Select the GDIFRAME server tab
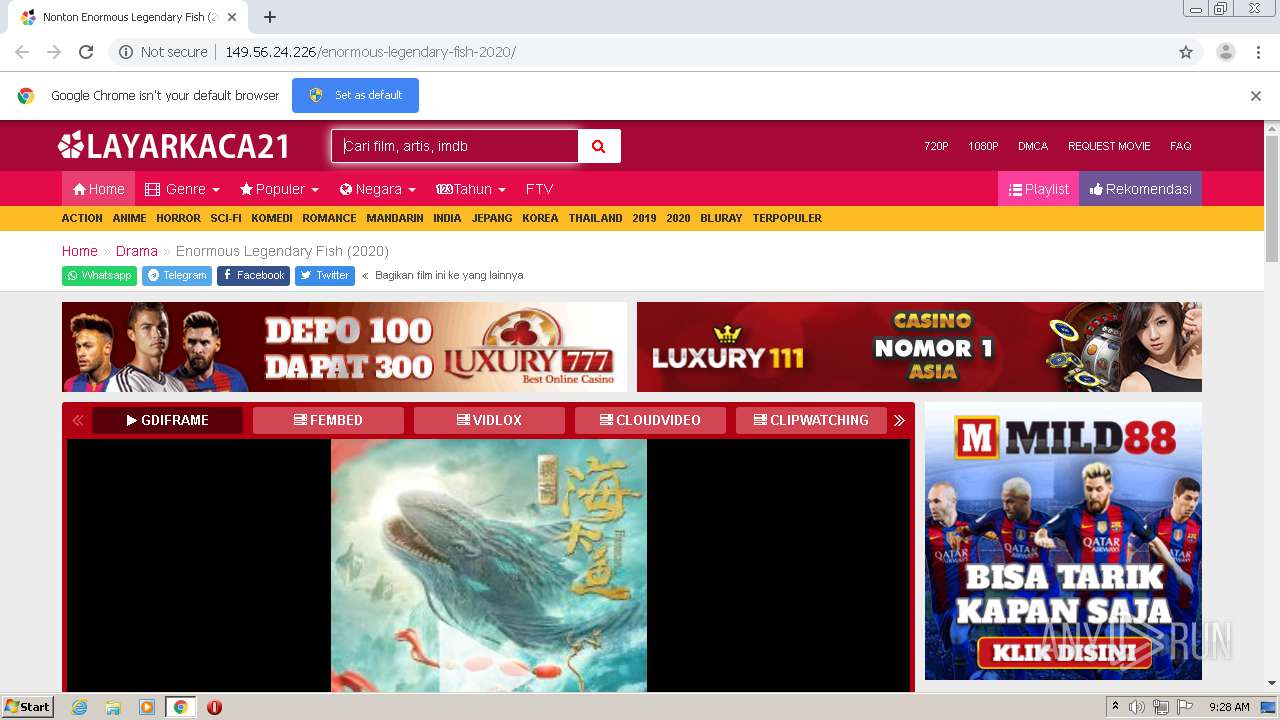The width and height of the screenshot is (1280, 720). click(168, 420)
